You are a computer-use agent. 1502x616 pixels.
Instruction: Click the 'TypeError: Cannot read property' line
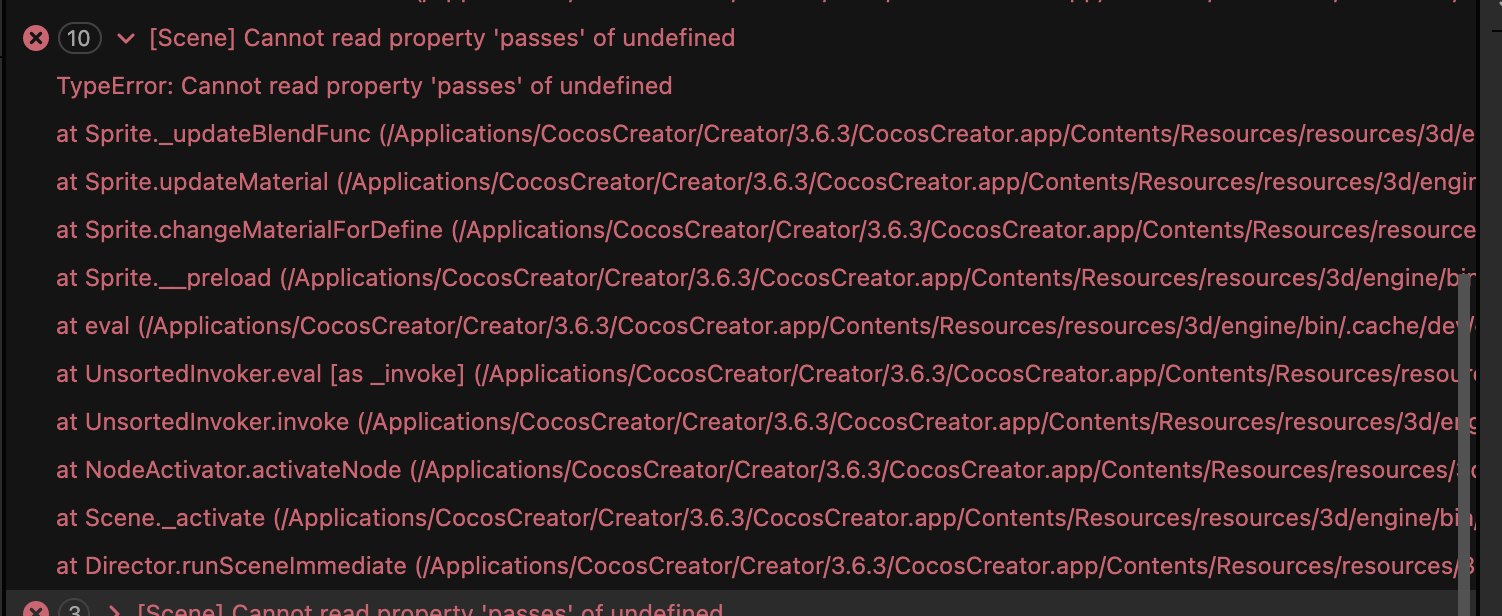coord(364,87)
